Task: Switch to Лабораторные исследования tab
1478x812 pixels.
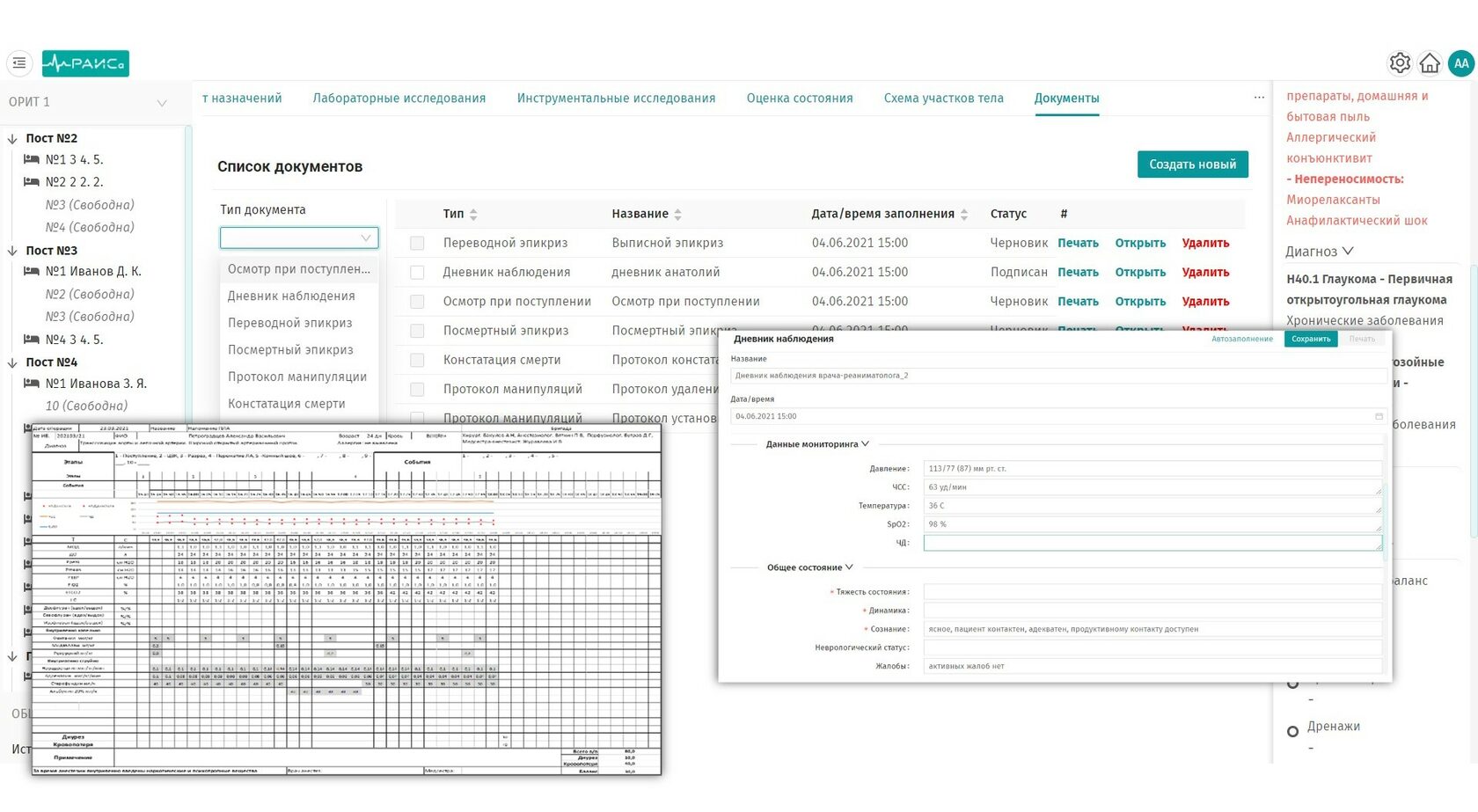Action: (399, 99)
